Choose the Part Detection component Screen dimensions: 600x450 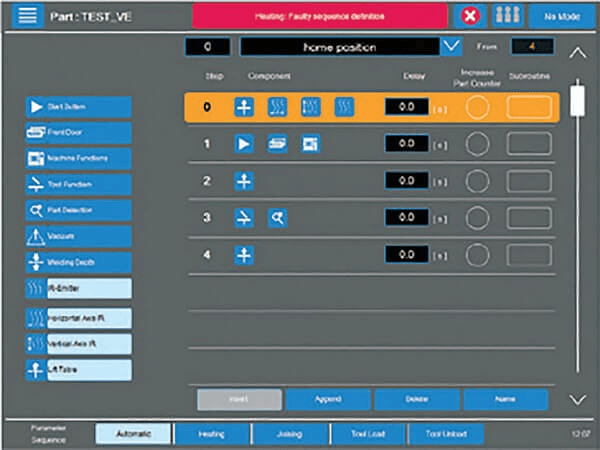[x=79, y=210]
